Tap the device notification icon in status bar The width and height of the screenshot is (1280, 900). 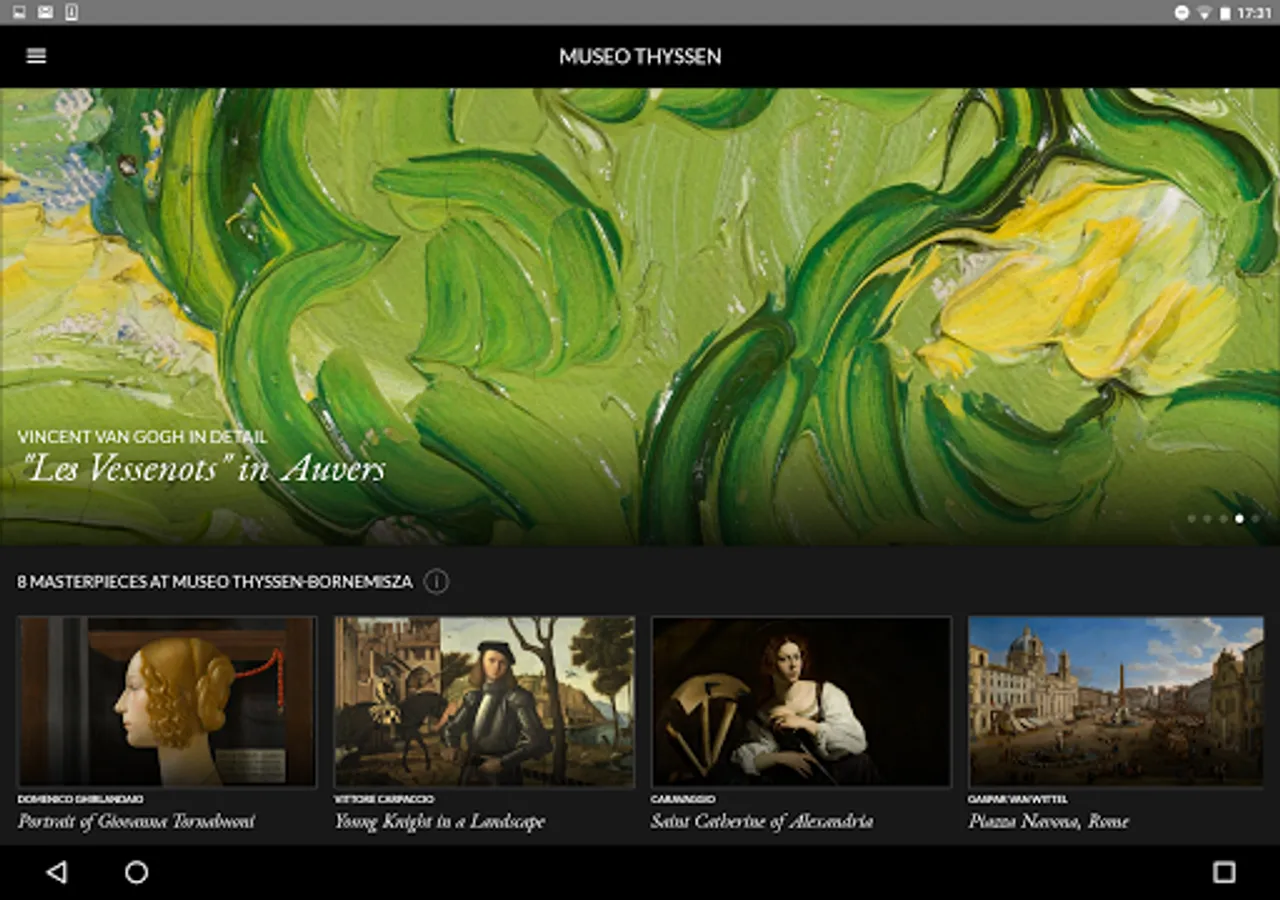[71, 12]
